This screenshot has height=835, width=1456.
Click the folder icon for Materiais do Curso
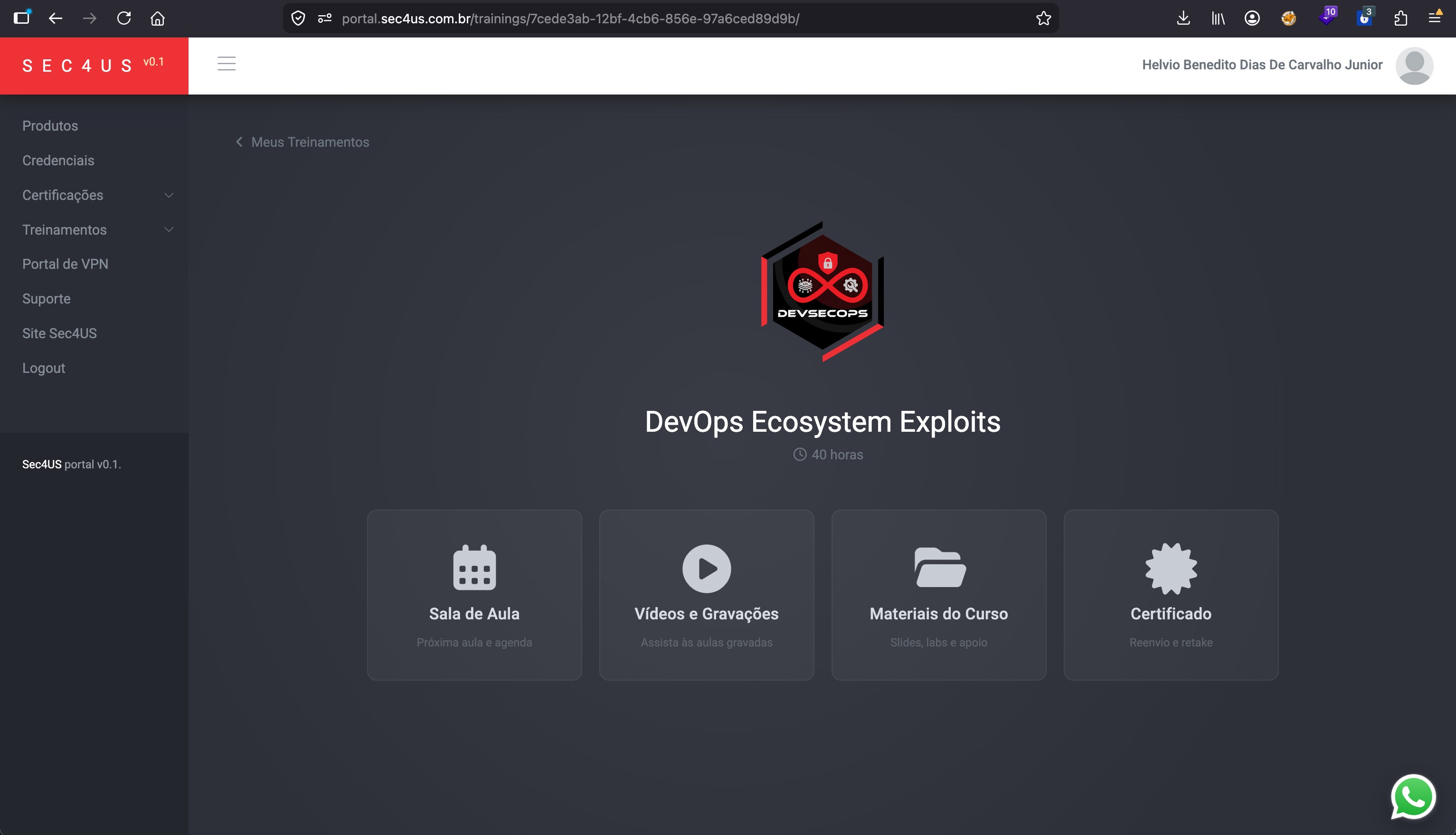click(939, 568)
